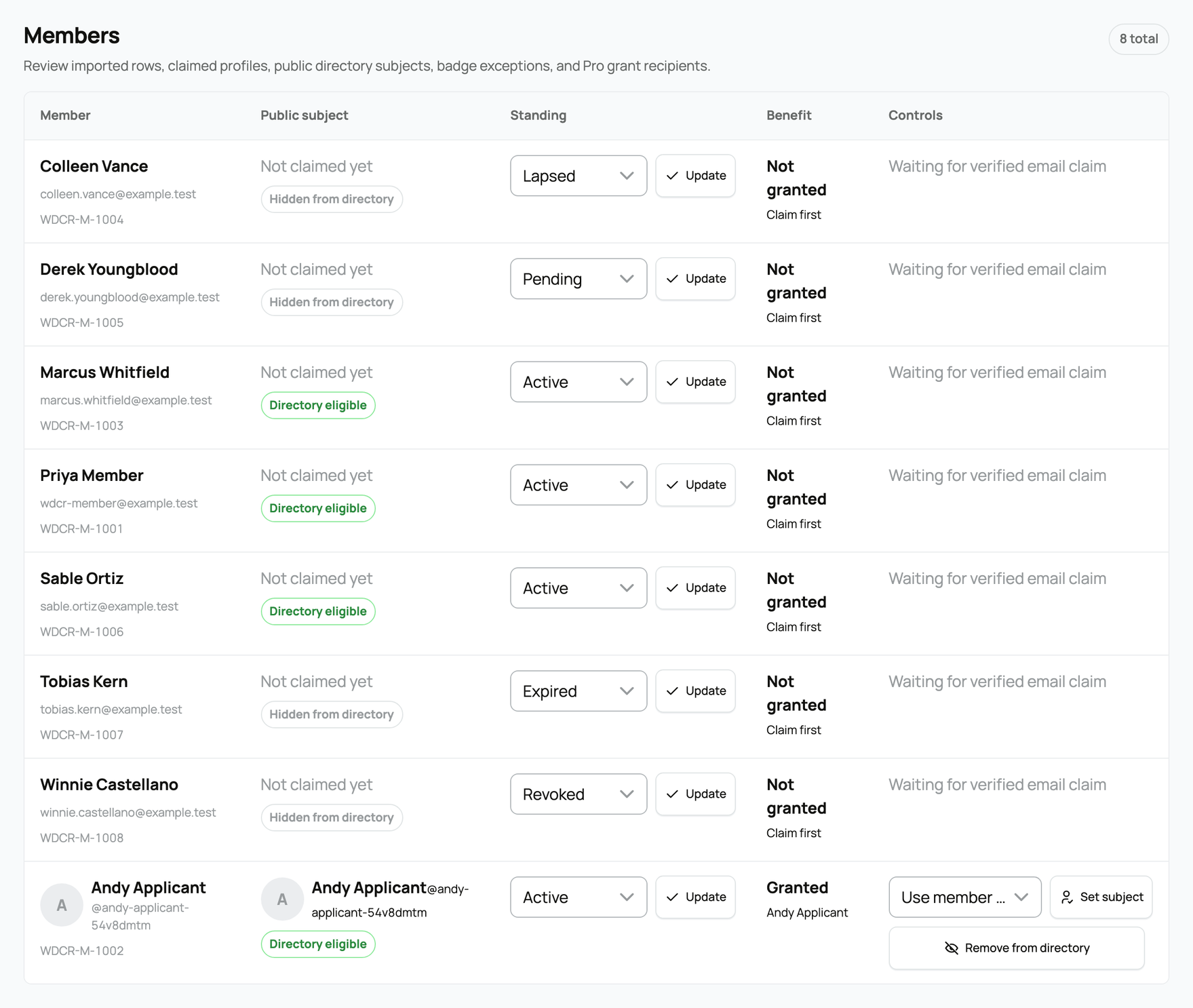
Task: Click the Members page heading
Action: [x=71, y=36]
